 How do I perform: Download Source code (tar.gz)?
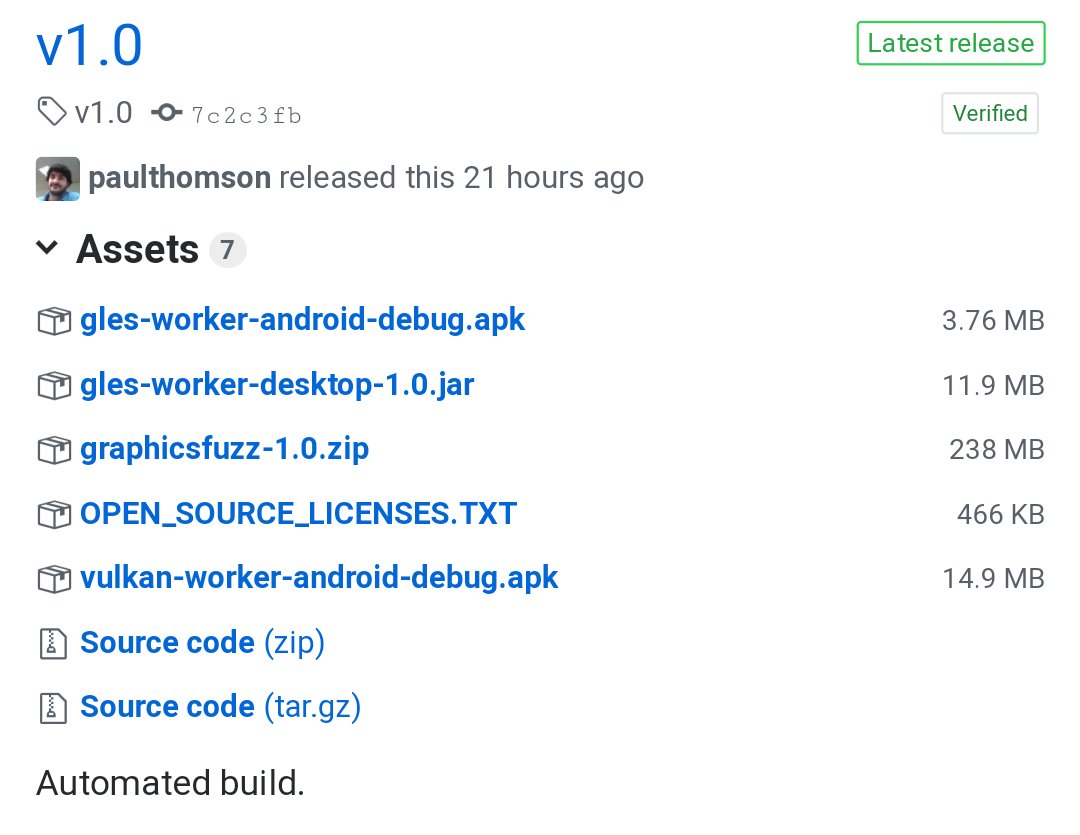point(220,707)
